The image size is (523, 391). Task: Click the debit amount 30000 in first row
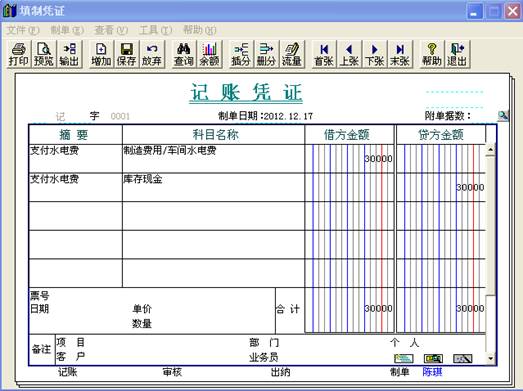(x=378, y=158)
